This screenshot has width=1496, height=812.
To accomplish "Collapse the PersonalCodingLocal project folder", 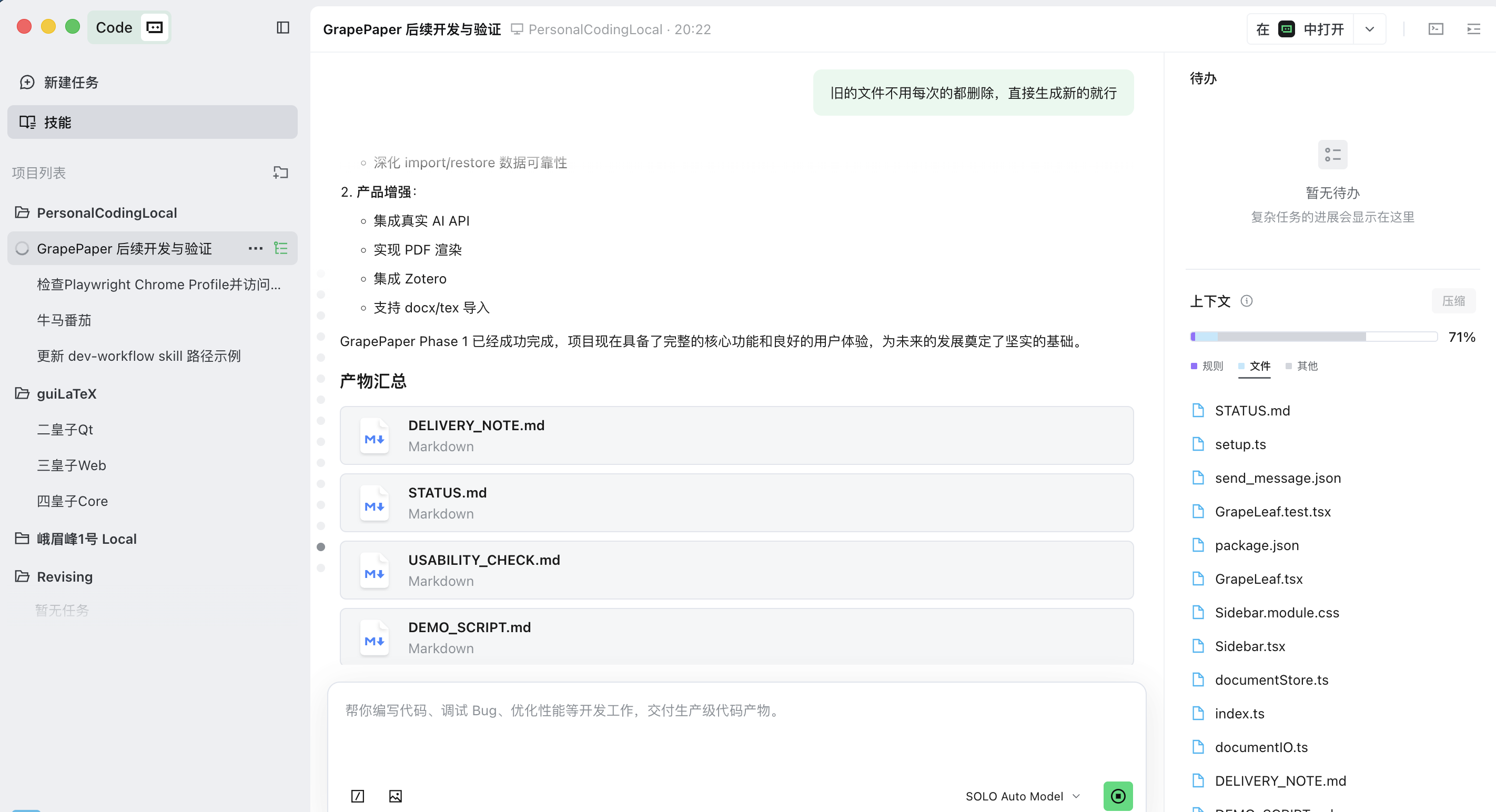I will pos(22,212).
